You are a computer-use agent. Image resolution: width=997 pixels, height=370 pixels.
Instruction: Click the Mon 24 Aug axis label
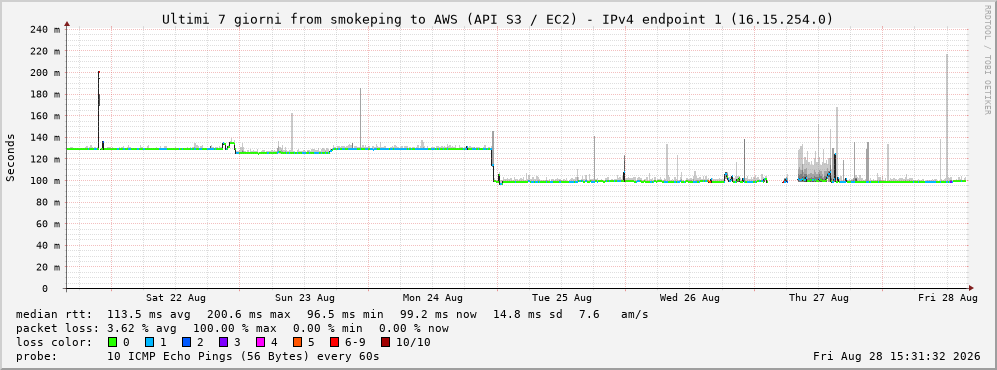pos(432,298)
